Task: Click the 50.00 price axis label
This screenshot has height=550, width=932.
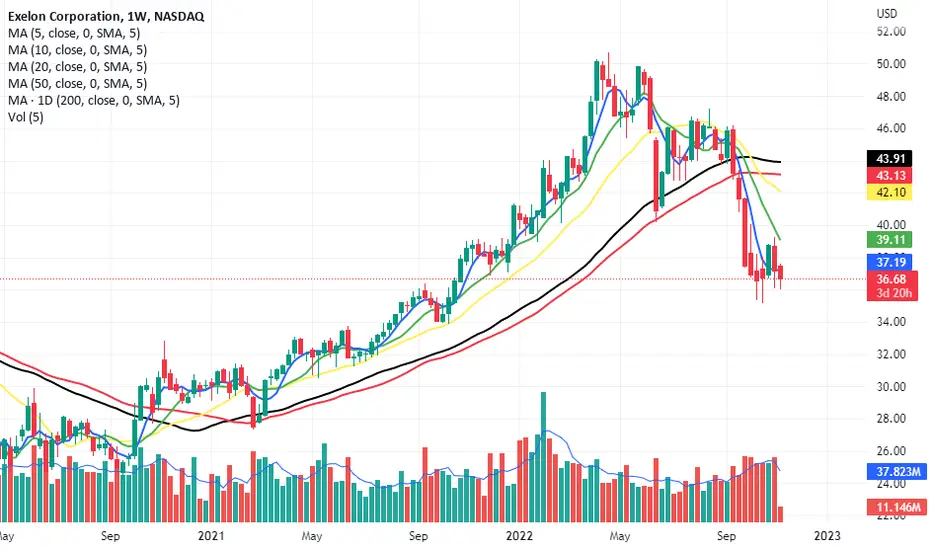Action: [891, 64]
